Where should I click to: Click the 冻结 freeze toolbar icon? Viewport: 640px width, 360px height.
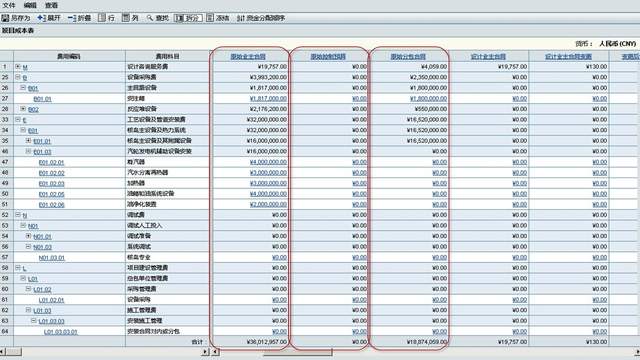210,18
